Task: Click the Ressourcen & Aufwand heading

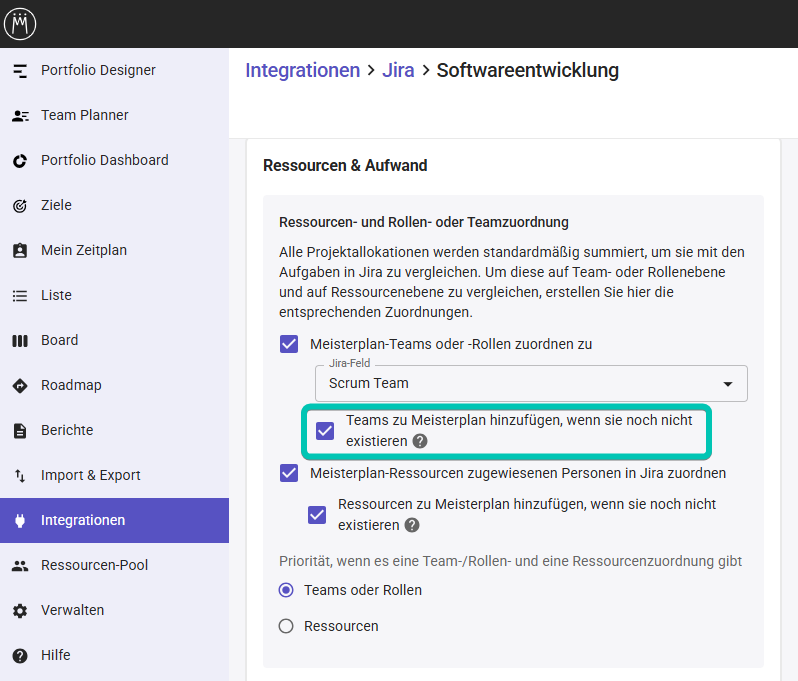Action: (345, 166)
